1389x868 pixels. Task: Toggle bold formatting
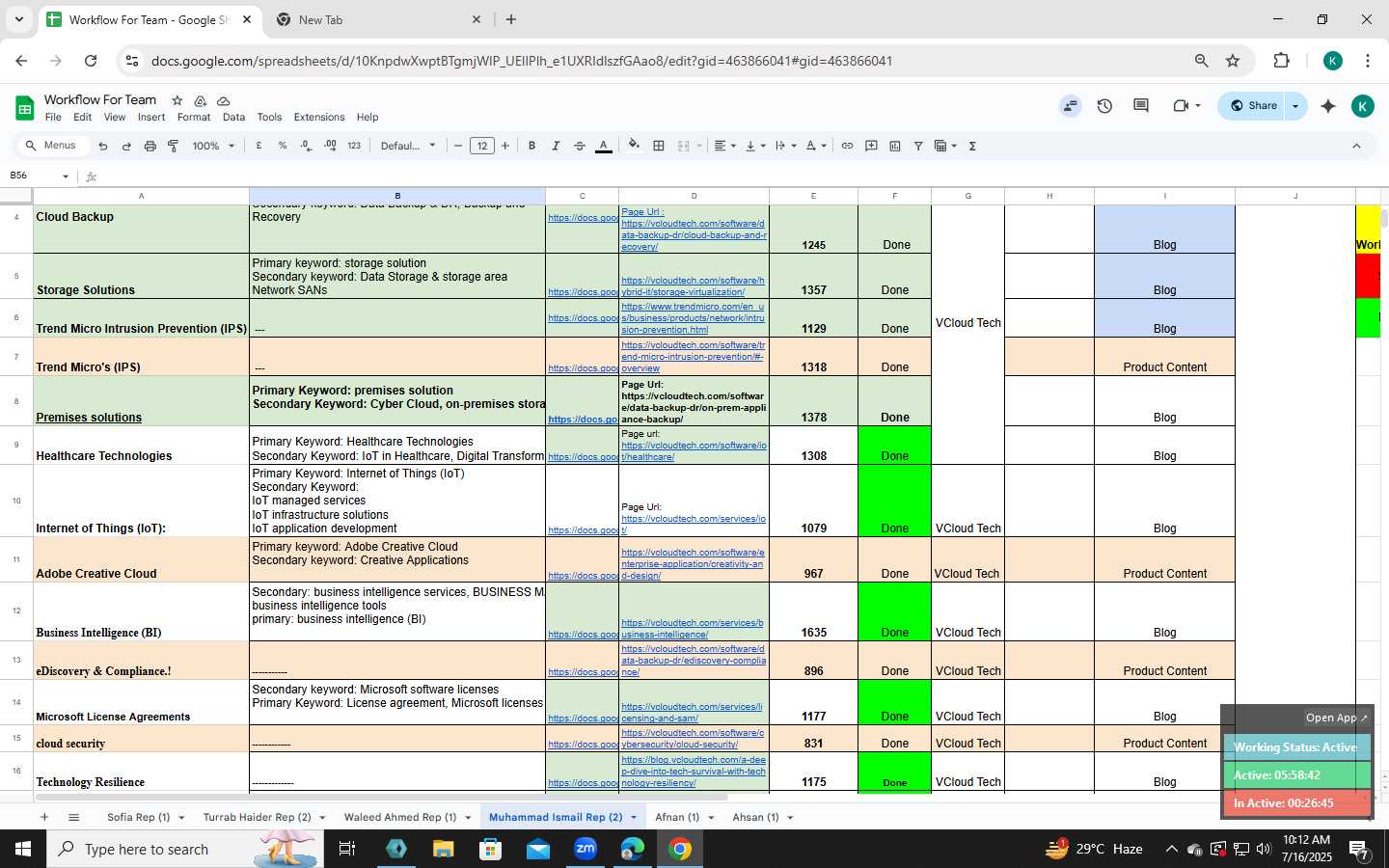(531, 146)
